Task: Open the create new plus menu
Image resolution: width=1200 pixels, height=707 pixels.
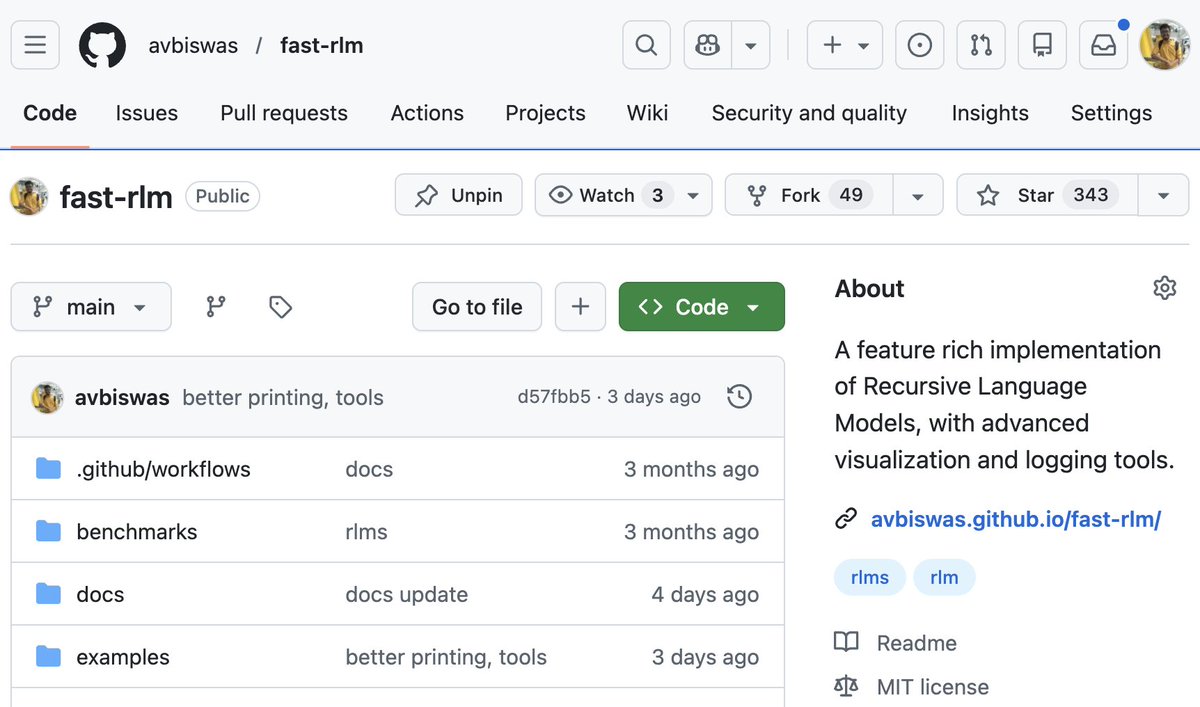Action: point(845,45)
